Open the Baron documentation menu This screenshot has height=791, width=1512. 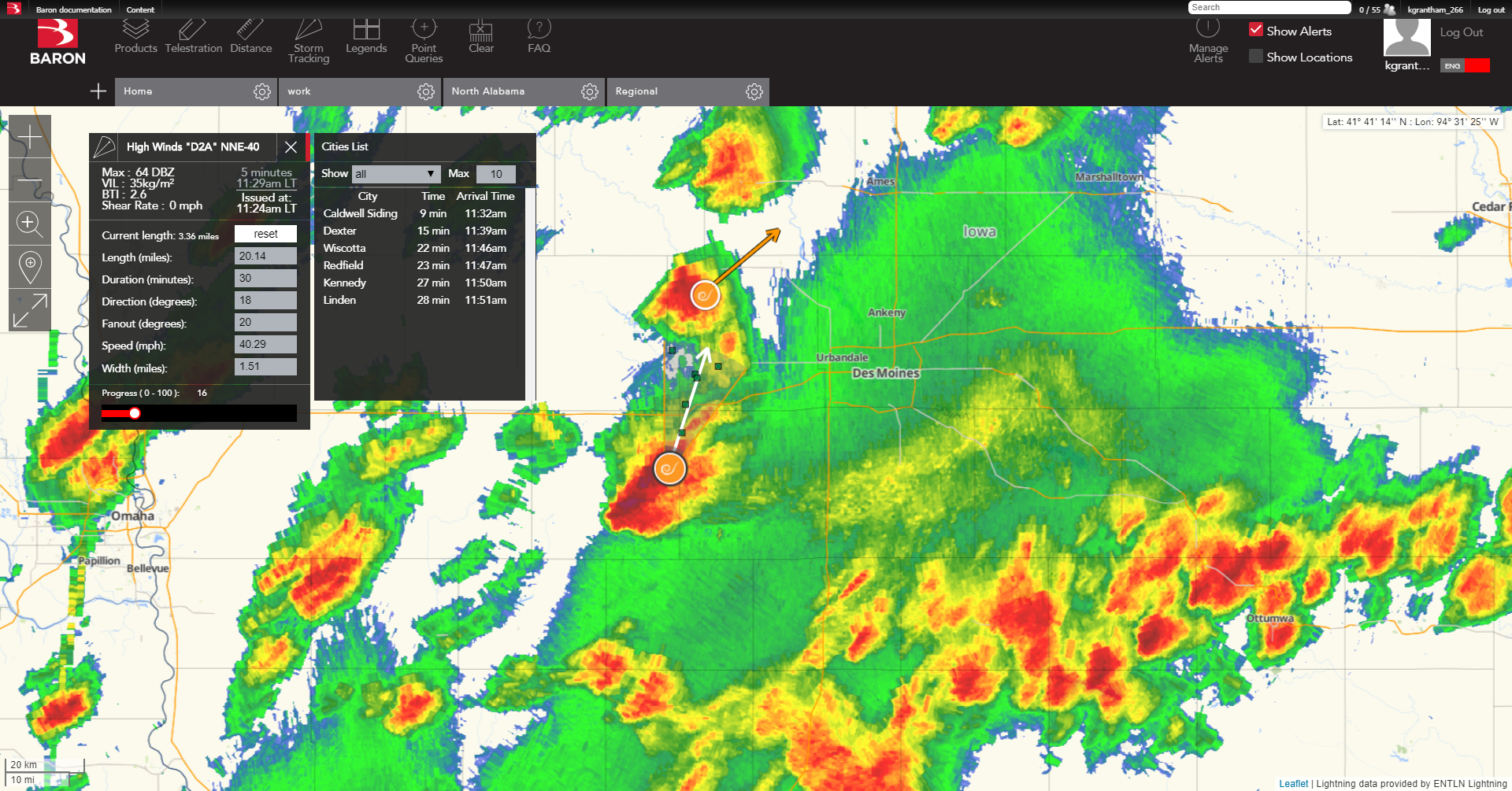click(x=74, y=9)
